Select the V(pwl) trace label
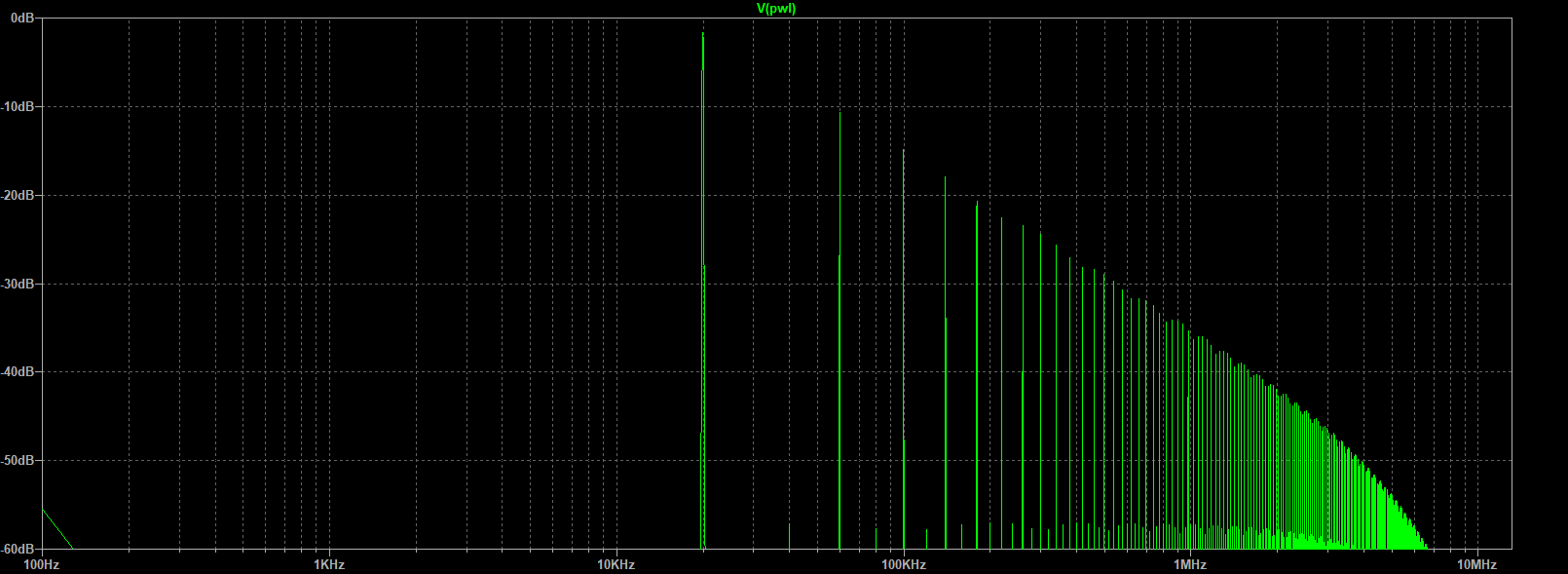The image size is (1568, 574). 776,9
